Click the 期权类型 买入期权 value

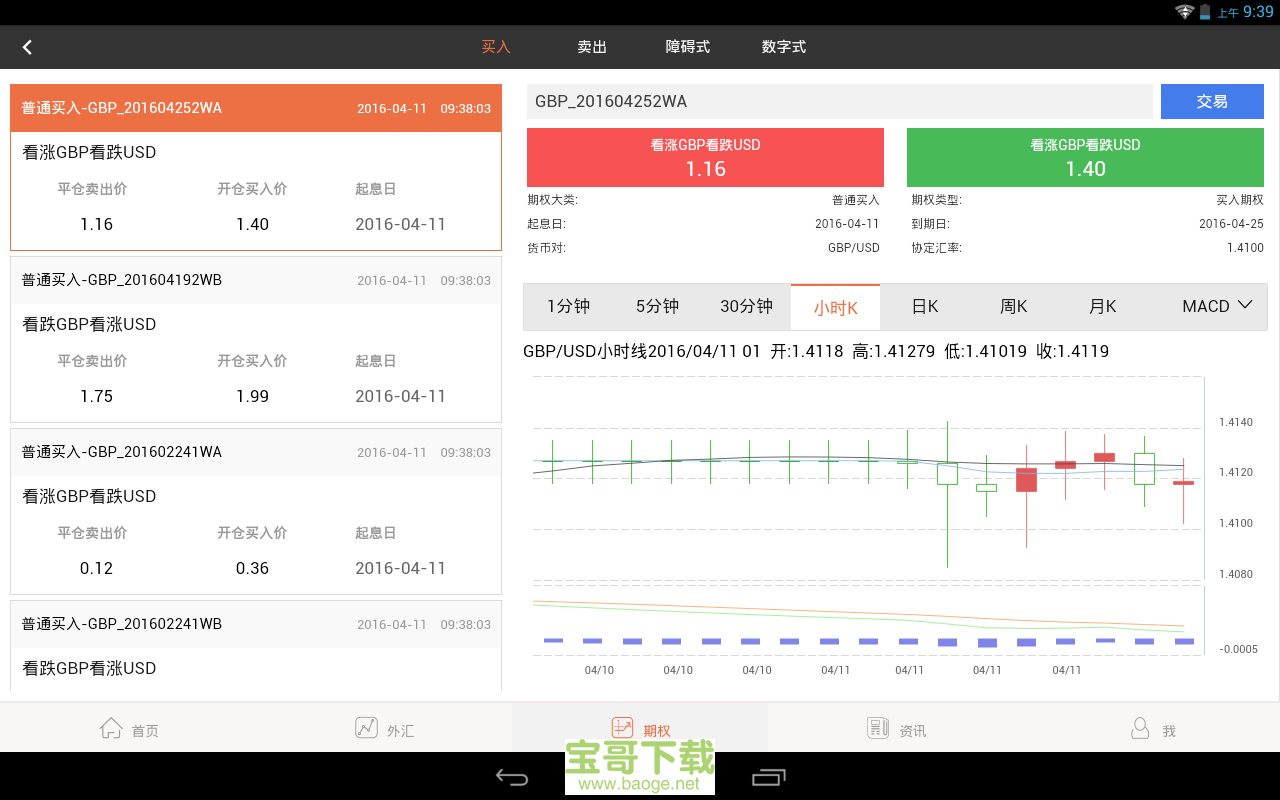point(1240,200)
